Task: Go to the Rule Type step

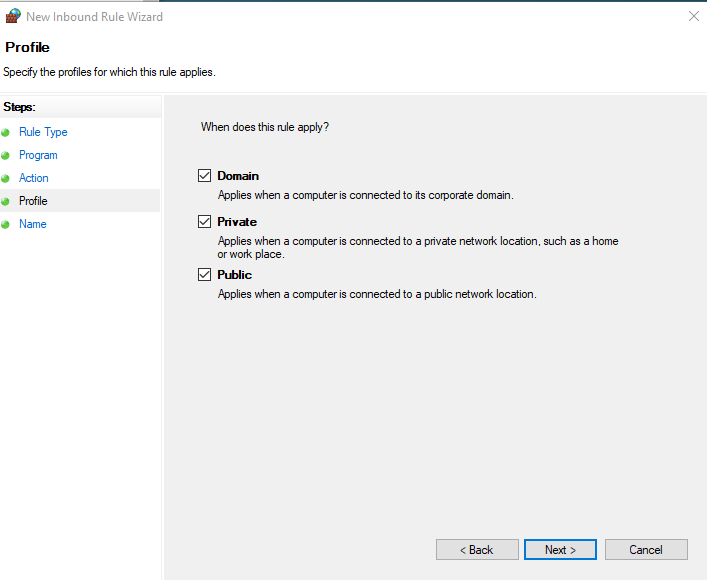Action: pyautogui.click(x=43, y=132)
